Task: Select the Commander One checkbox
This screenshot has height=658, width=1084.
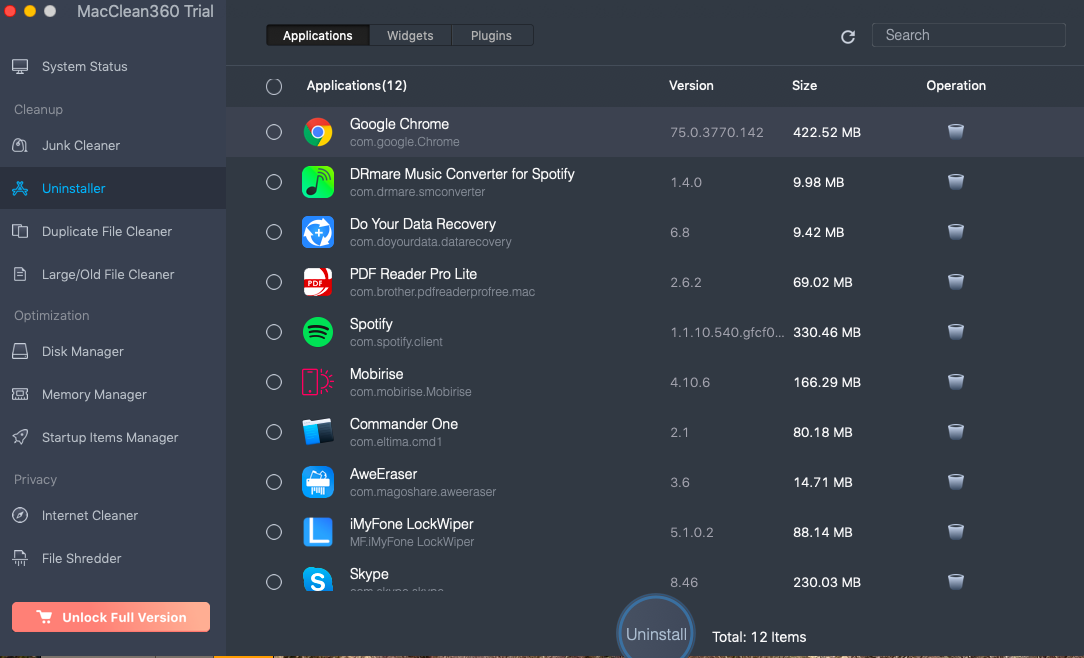Action: [274, 432]
